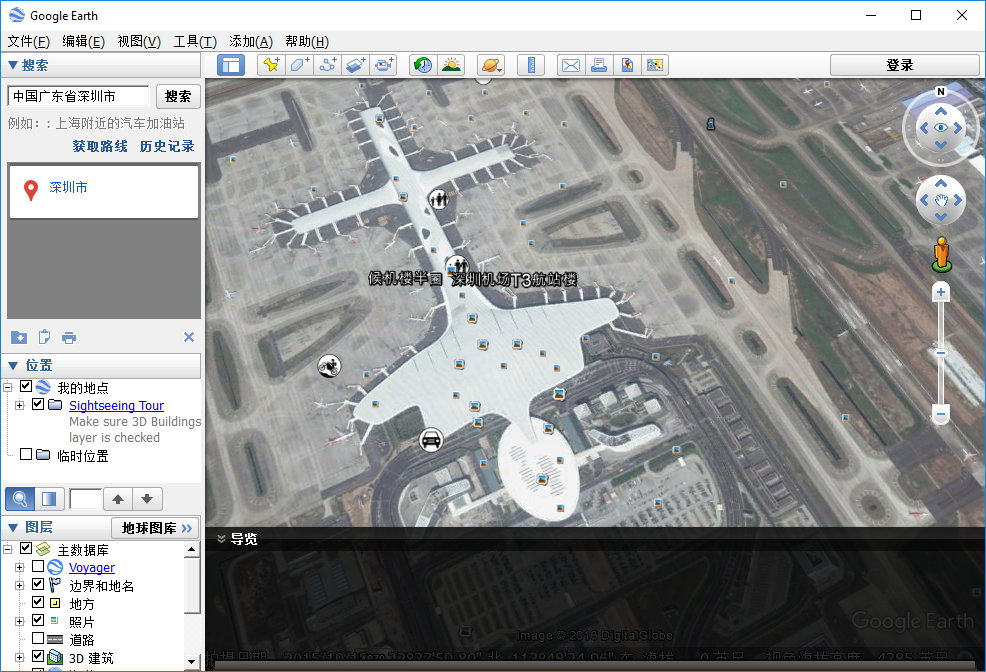986x672 pixels.
Task: Expand the 边界和地名 layer node
Action: pyautogui.click(x=19, y=585)
